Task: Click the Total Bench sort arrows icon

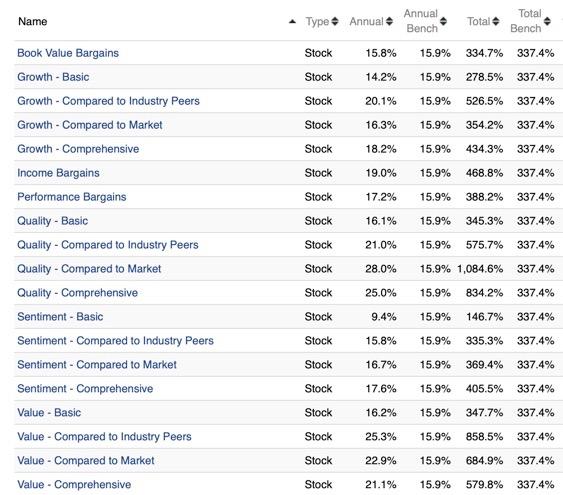Action: (x=547, y=22)
